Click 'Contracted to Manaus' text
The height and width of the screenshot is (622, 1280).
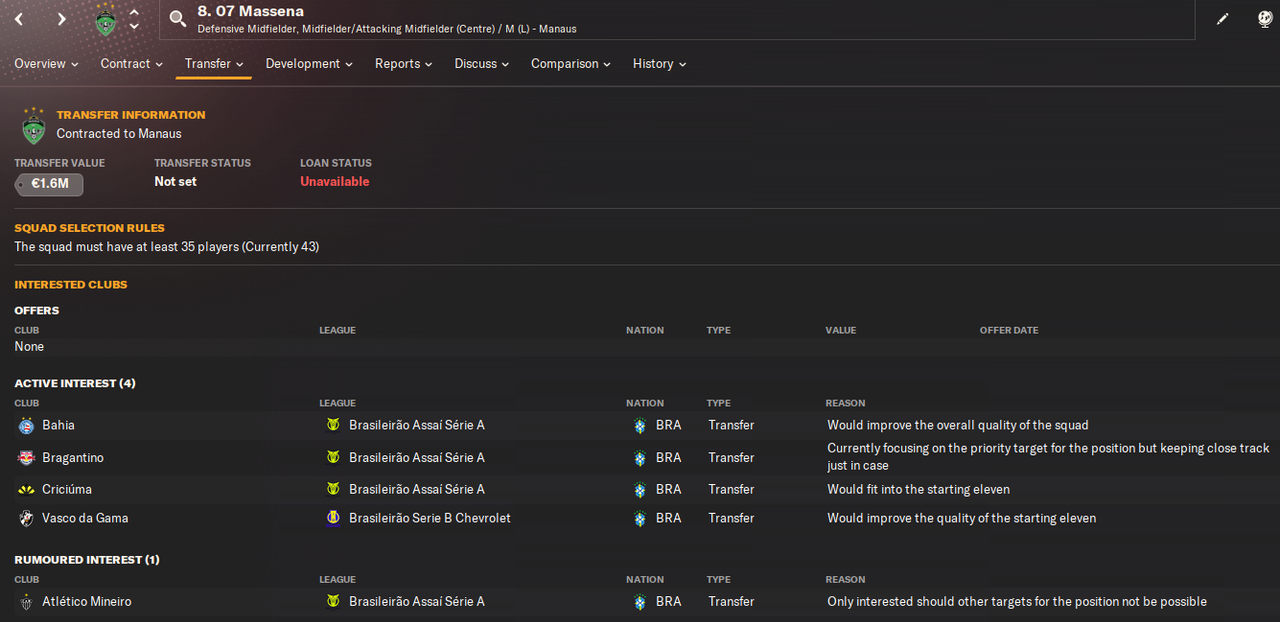119,133
